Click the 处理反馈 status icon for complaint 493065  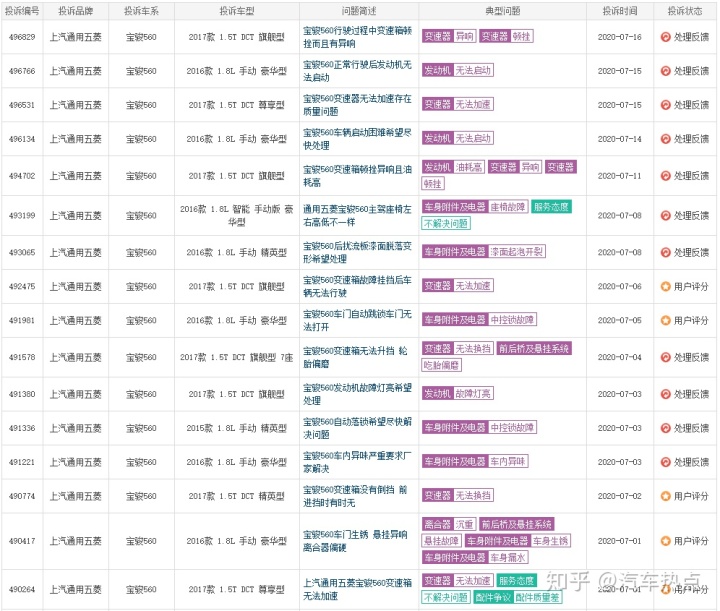click(665, 252)
